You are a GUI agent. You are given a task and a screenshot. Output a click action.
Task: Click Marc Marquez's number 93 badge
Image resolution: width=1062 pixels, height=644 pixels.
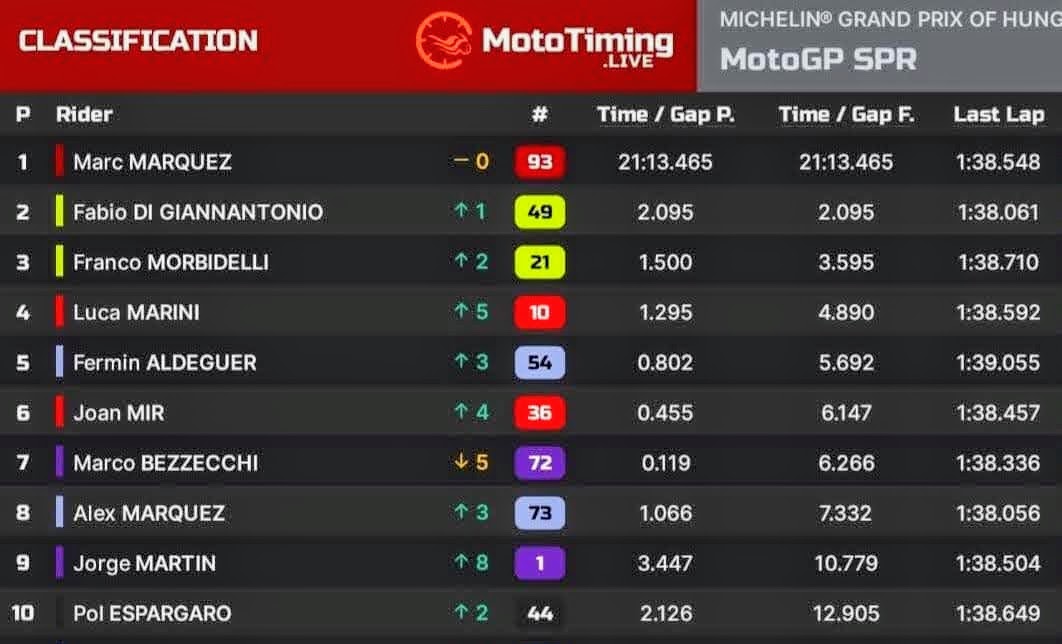(x=540, y=162)
